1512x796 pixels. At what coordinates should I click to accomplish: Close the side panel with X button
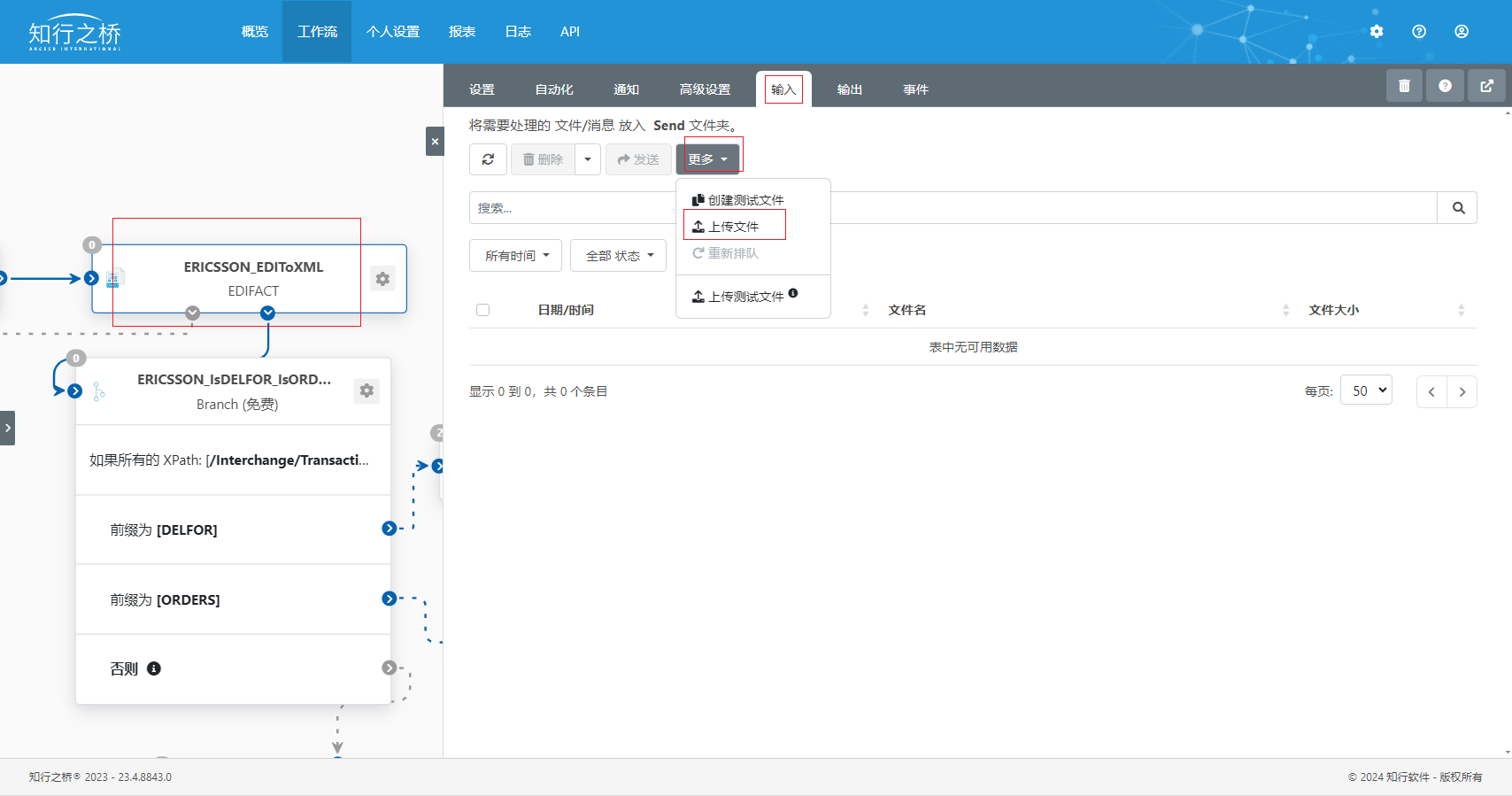tap(435, 142)
